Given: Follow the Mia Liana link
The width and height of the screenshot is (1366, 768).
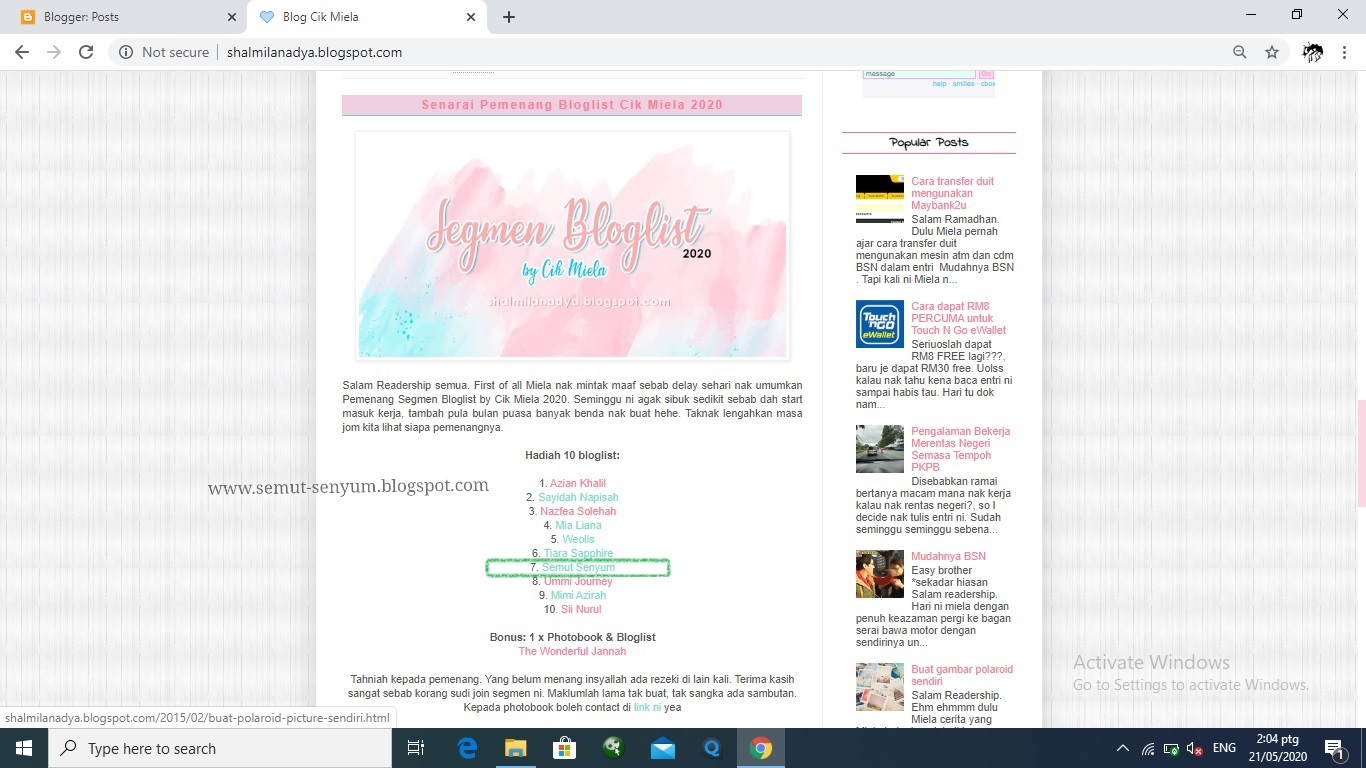Looking at the screenshot, I should pos(578,525).
